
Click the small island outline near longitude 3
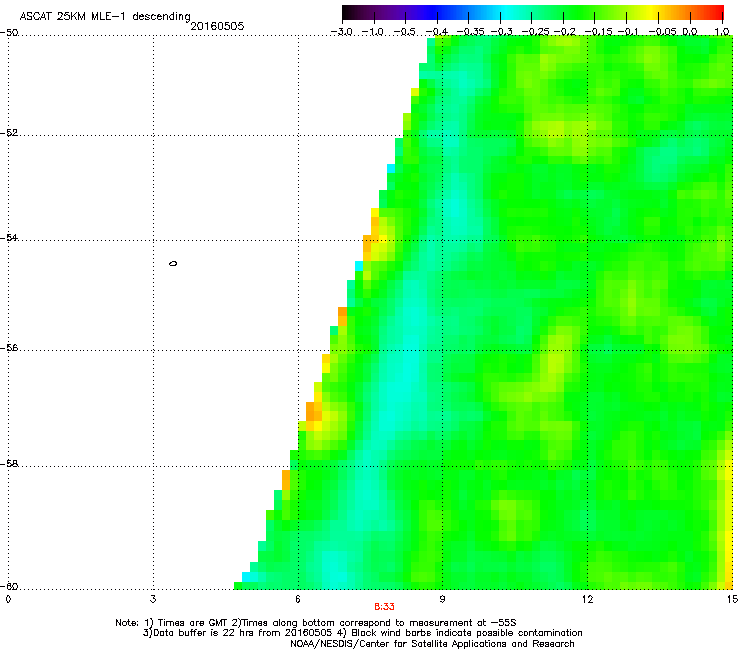point(173,263)
